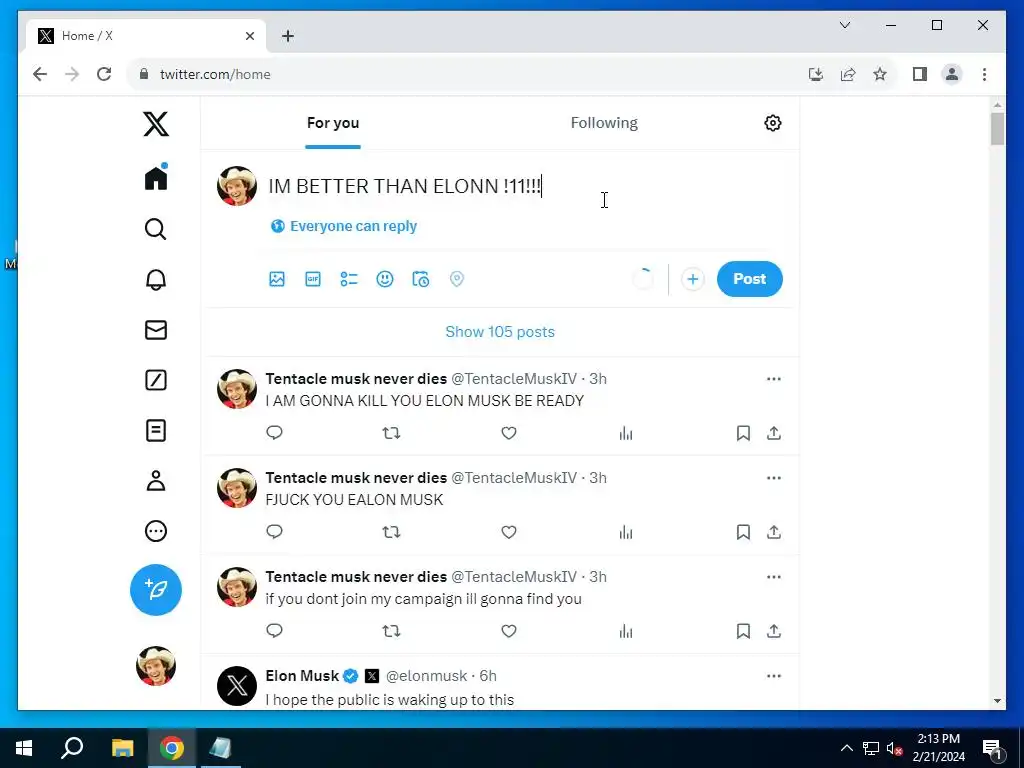Share the join my campaign post
1024x768 pixels.
coord(774,631)
